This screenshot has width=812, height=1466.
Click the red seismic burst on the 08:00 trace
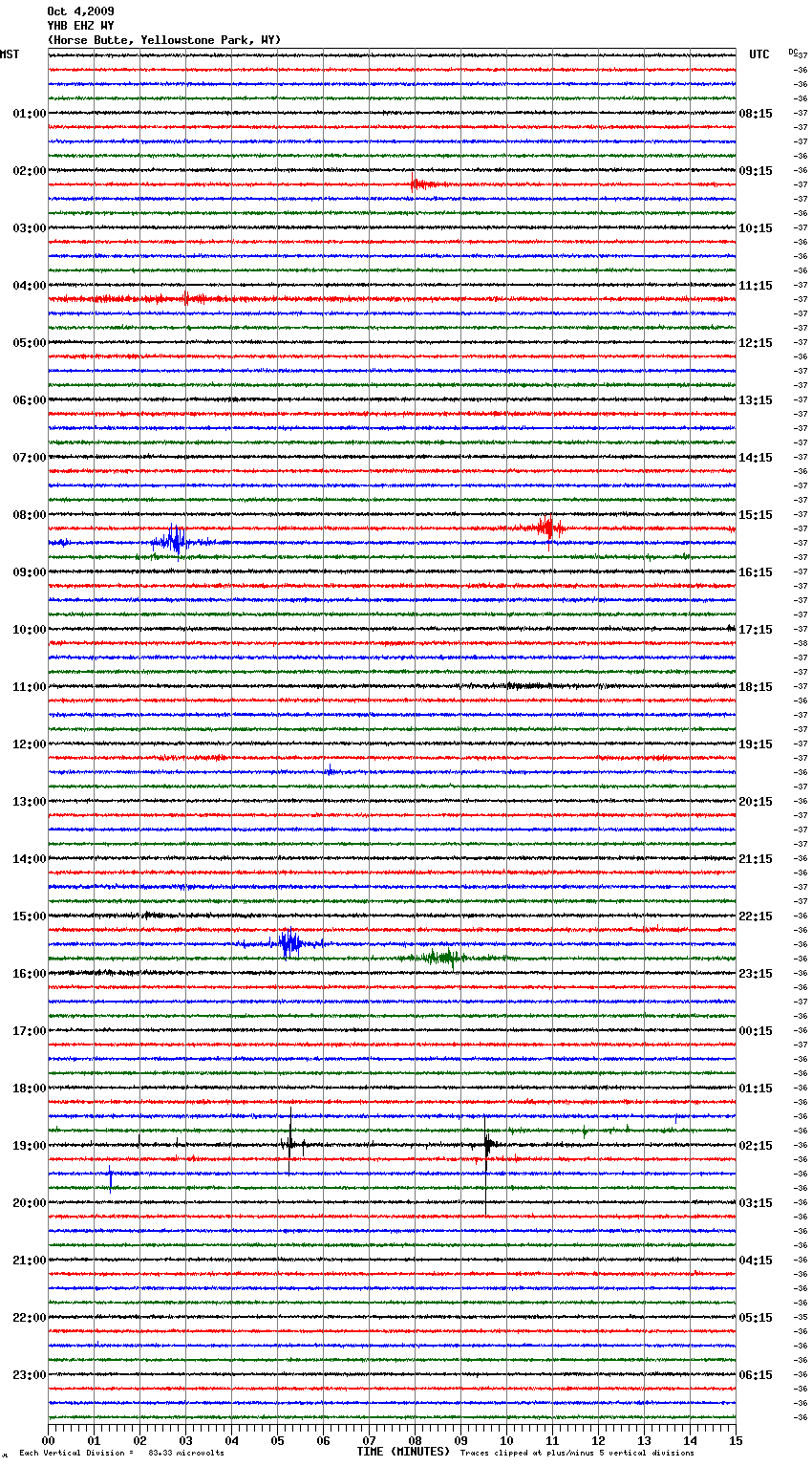point(547,528)
